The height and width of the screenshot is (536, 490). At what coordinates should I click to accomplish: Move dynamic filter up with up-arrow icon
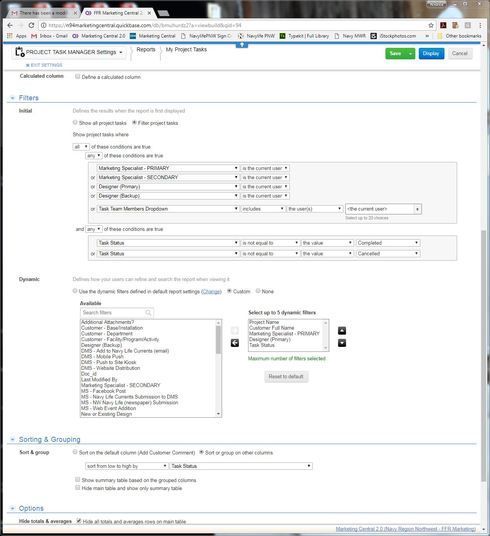342,331
